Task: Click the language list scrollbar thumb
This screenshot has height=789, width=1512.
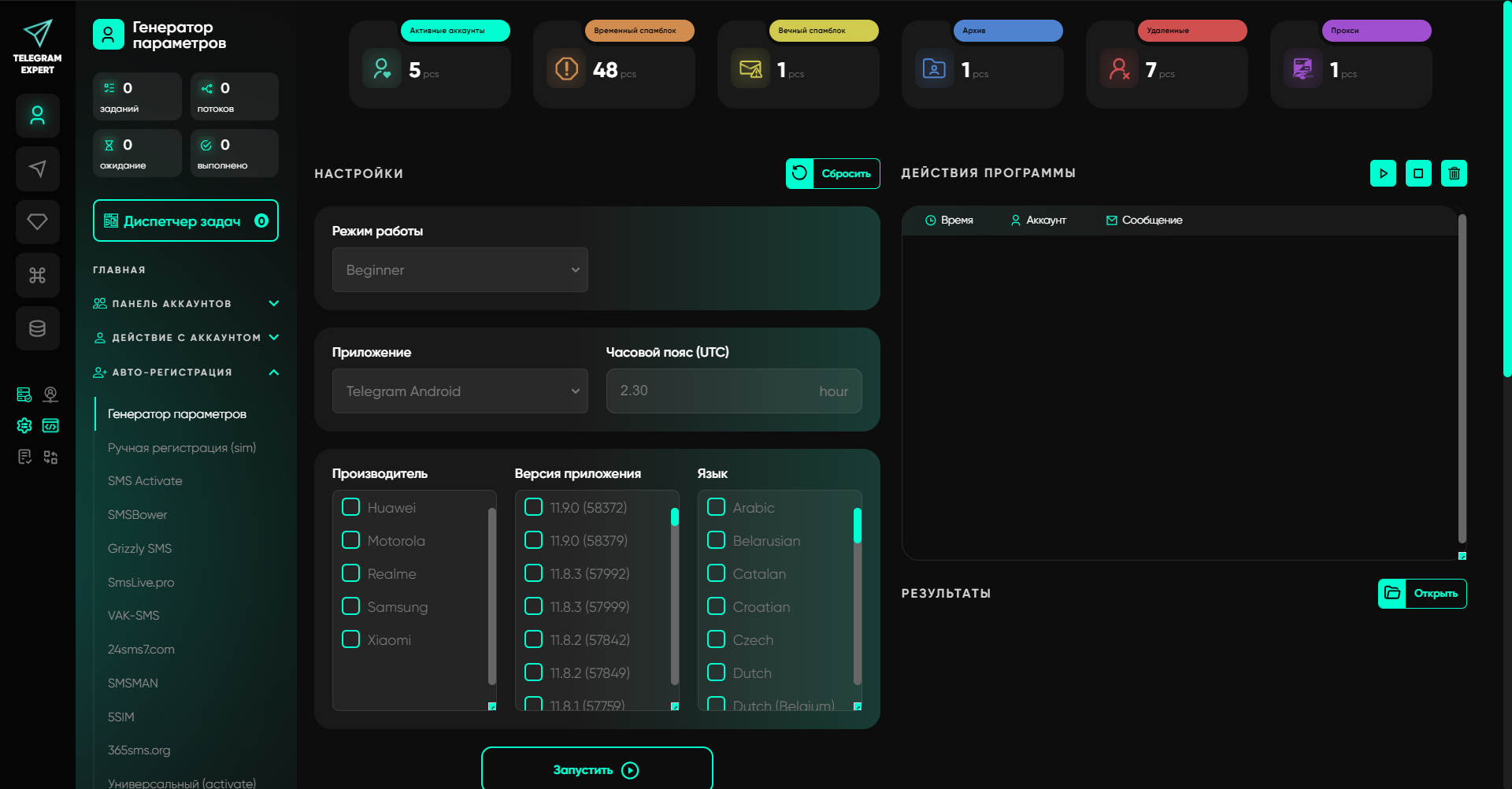Action: point(858,525)
